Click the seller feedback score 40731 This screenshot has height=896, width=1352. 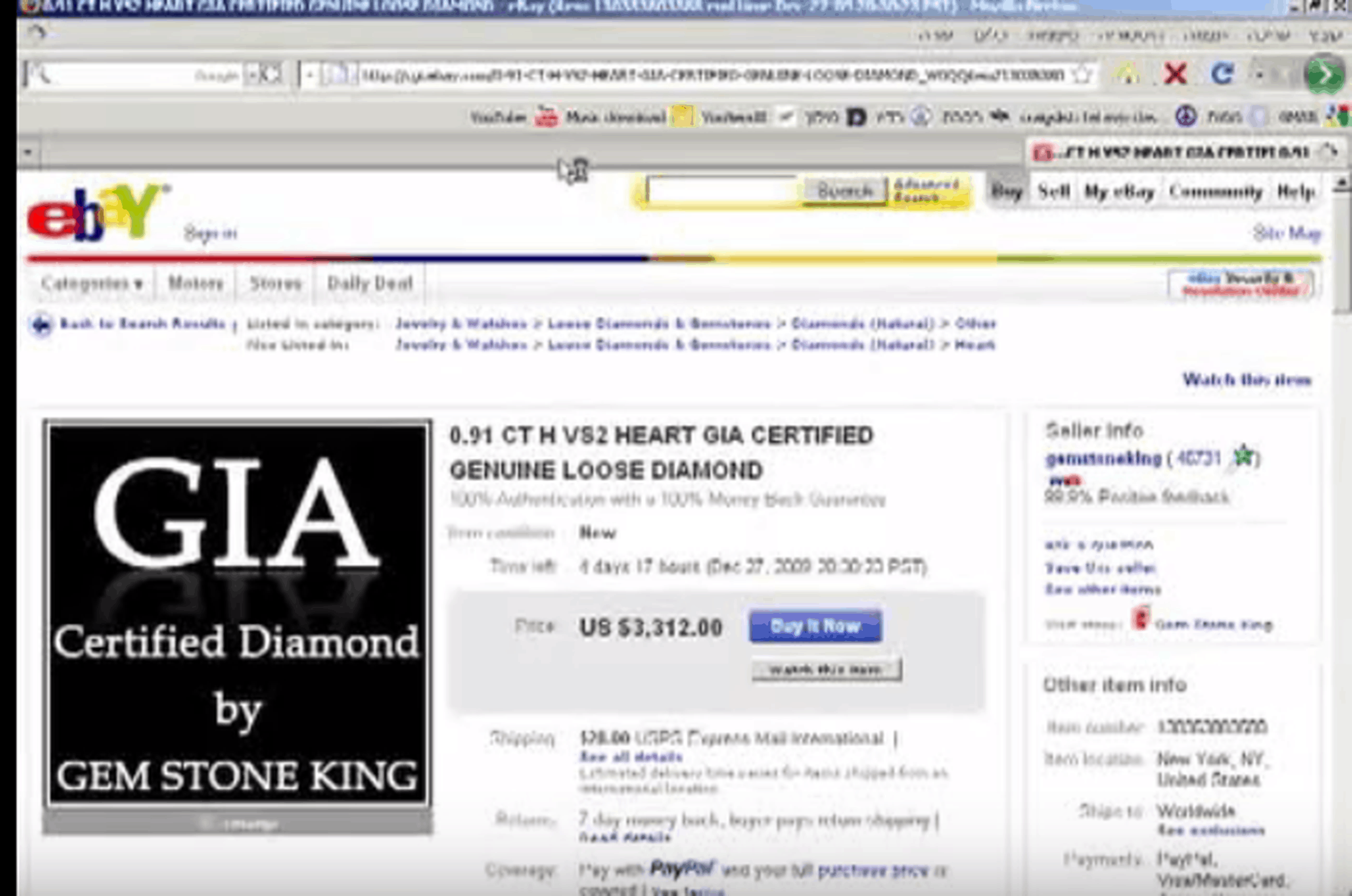(x=1199, y=458)
